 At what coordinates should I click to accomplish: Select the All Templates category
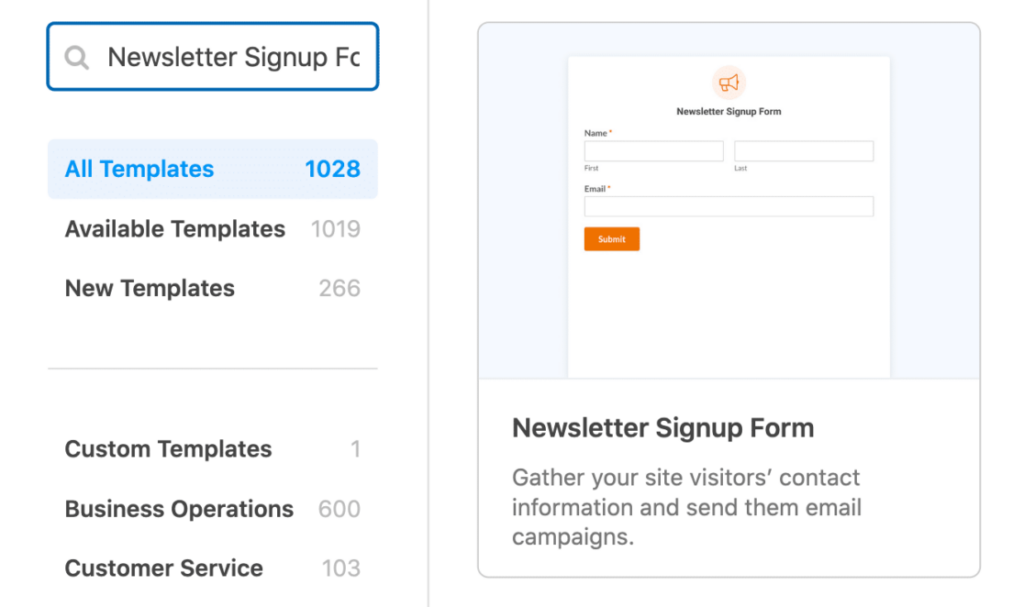click(x=137, y=169)
